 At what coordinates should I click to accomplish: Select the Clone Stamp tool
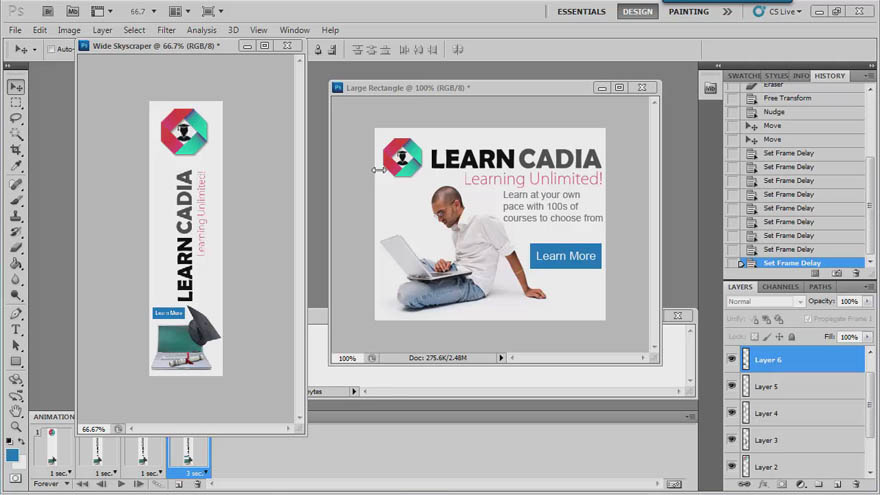pyautogui.click(x=16, y=216)
